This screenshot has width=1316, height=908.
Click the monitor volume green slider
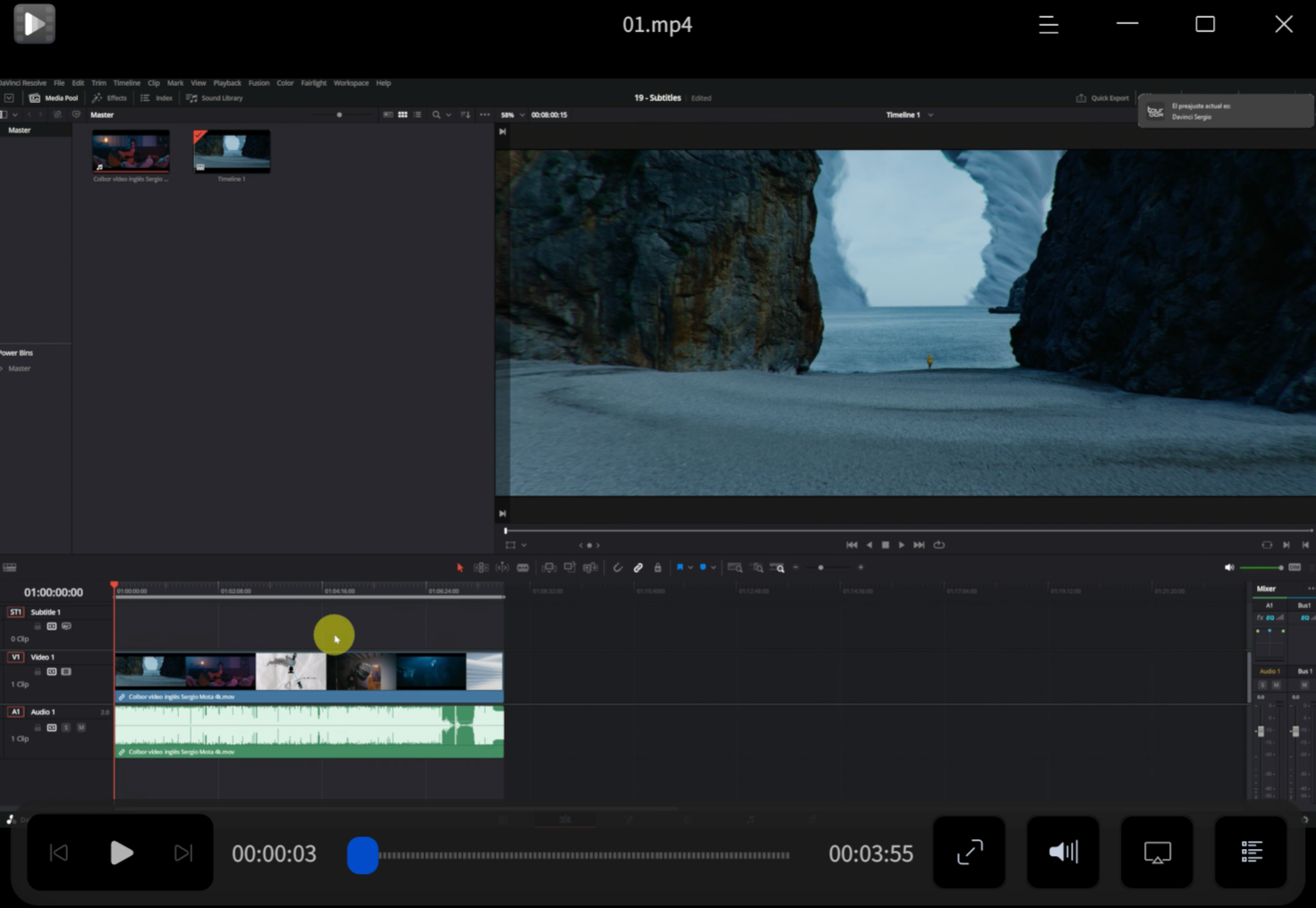[x=1261, y=567]
